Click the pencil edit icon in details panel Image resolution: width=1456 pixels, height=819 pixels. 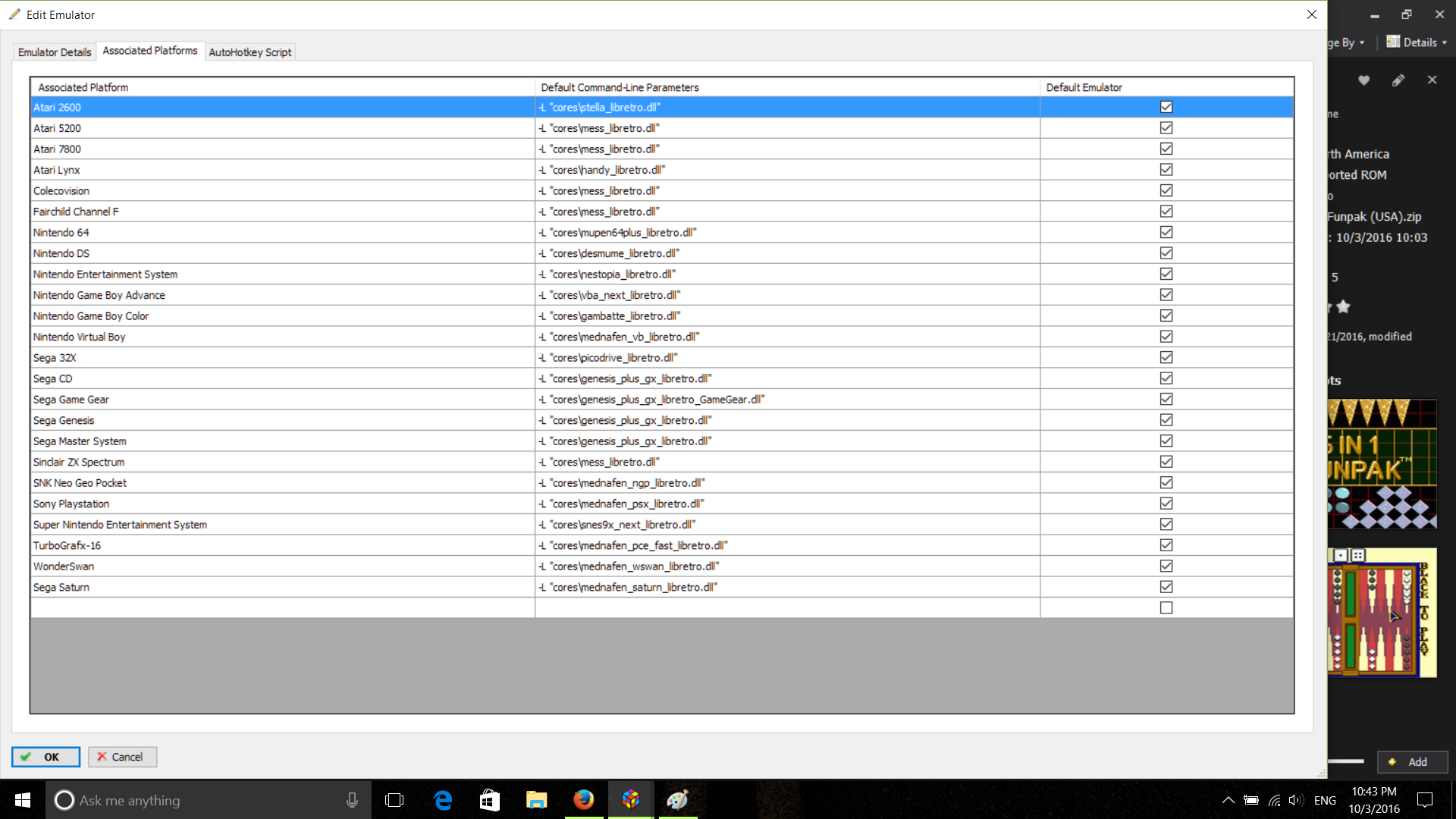(x=1398, y=80)
